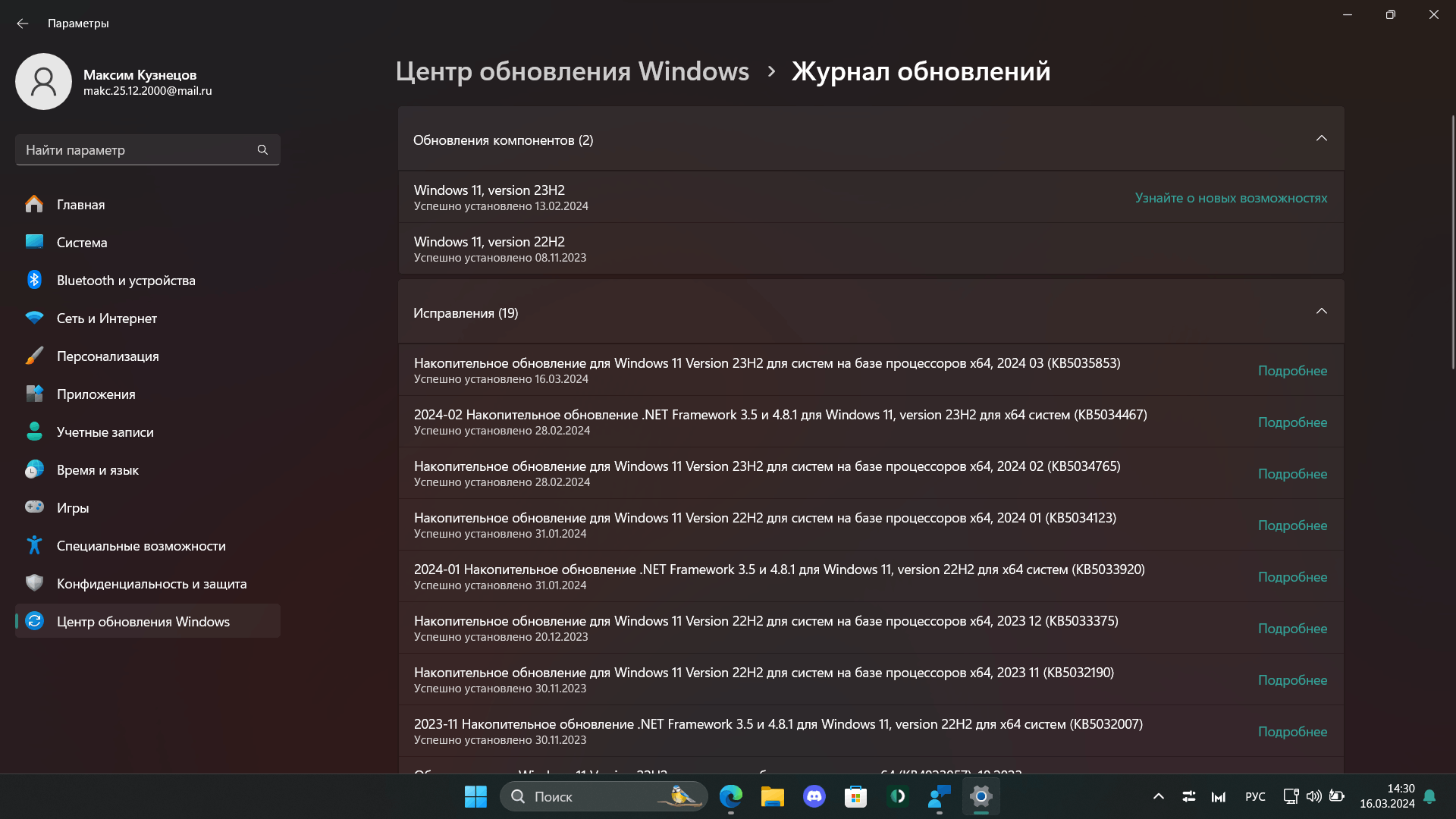Click the Settings gear in the taskbar

[x=981, y=796]
